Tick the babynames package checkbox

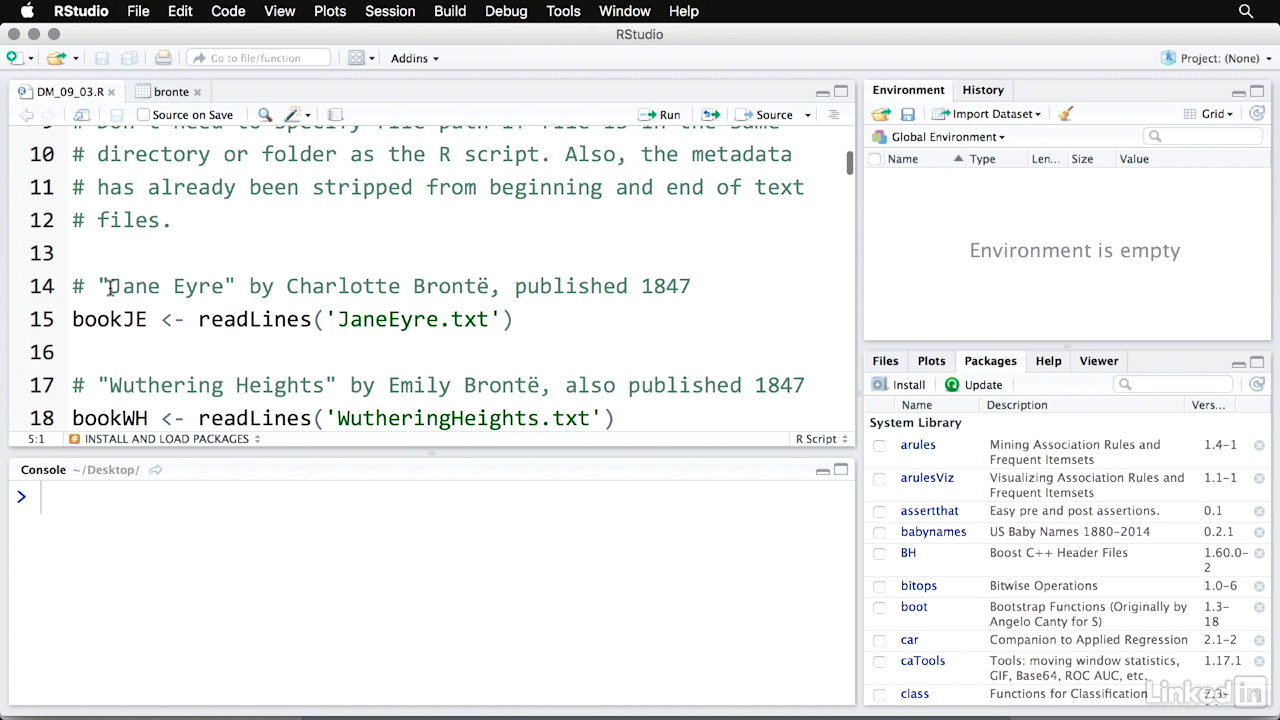(x=879, y=532)
